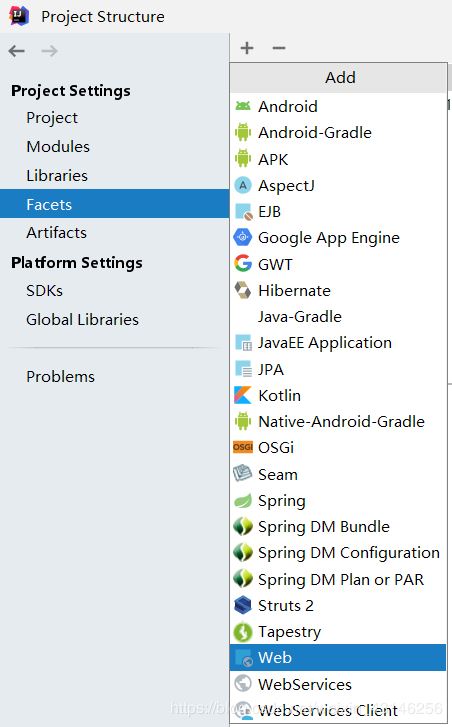This screenshot has width=452, height=727.
Task: Click the OSGi orange badge icon
Action: 243,447
